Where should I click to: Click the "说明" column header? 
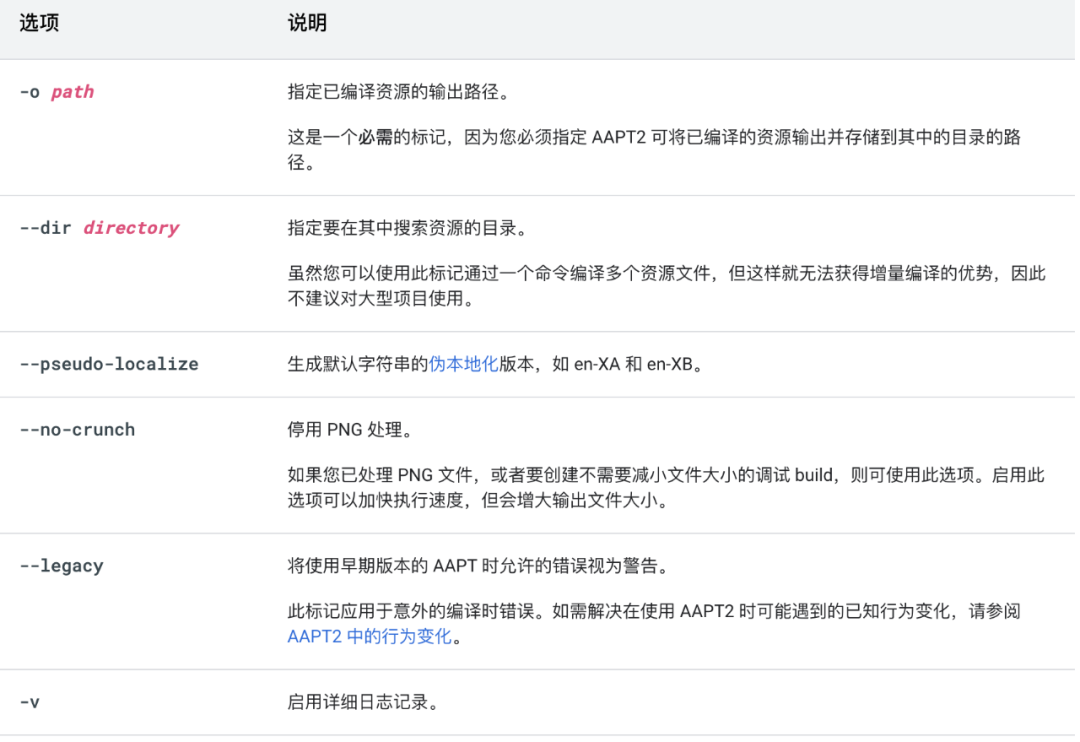(307, 23)
